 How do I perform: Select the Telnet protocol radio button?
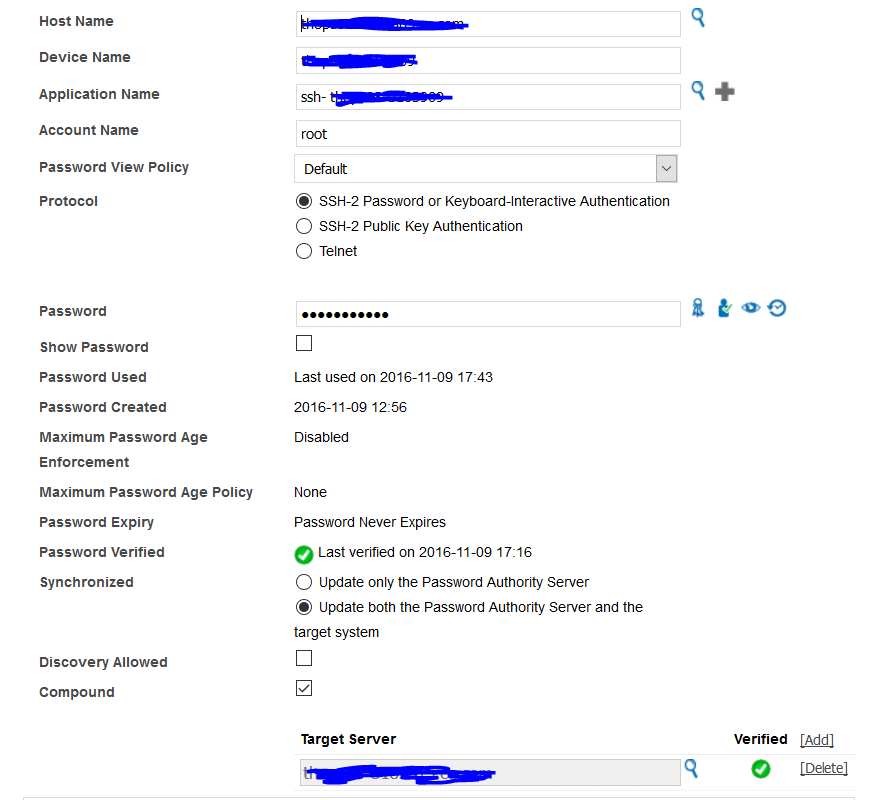(303, 251)
